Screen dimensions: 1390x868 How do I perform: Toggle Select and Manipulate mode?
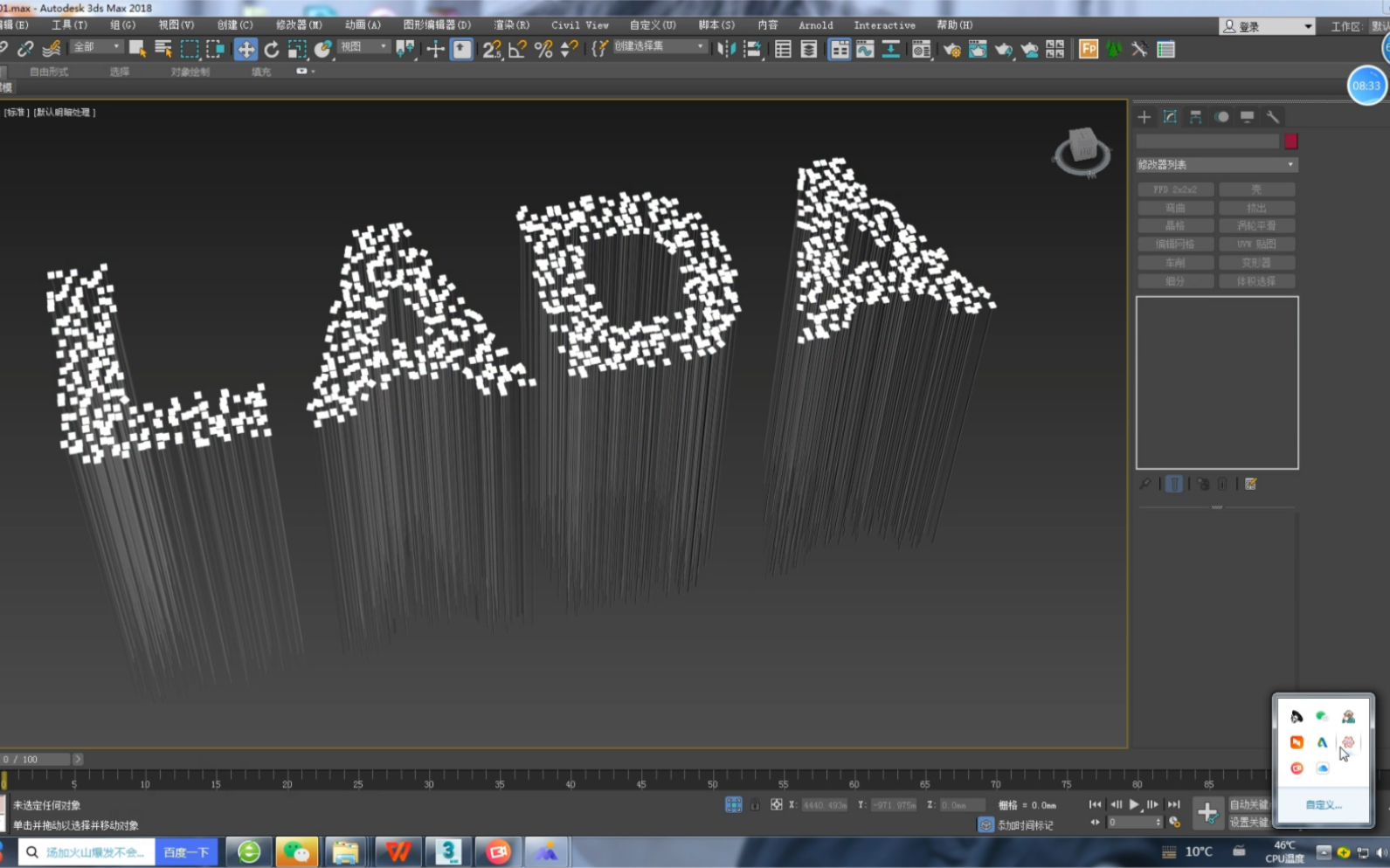coord(435,49)
